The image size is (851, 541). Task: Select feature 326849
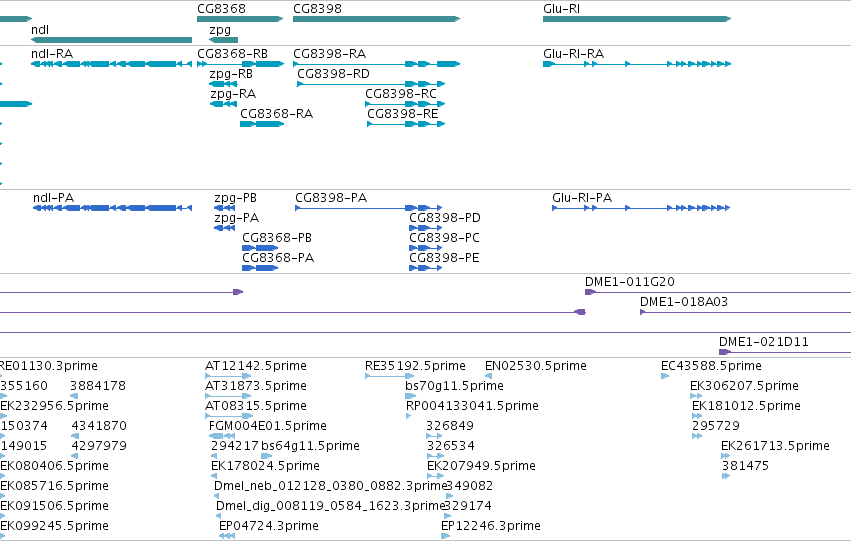pos(450,427)
